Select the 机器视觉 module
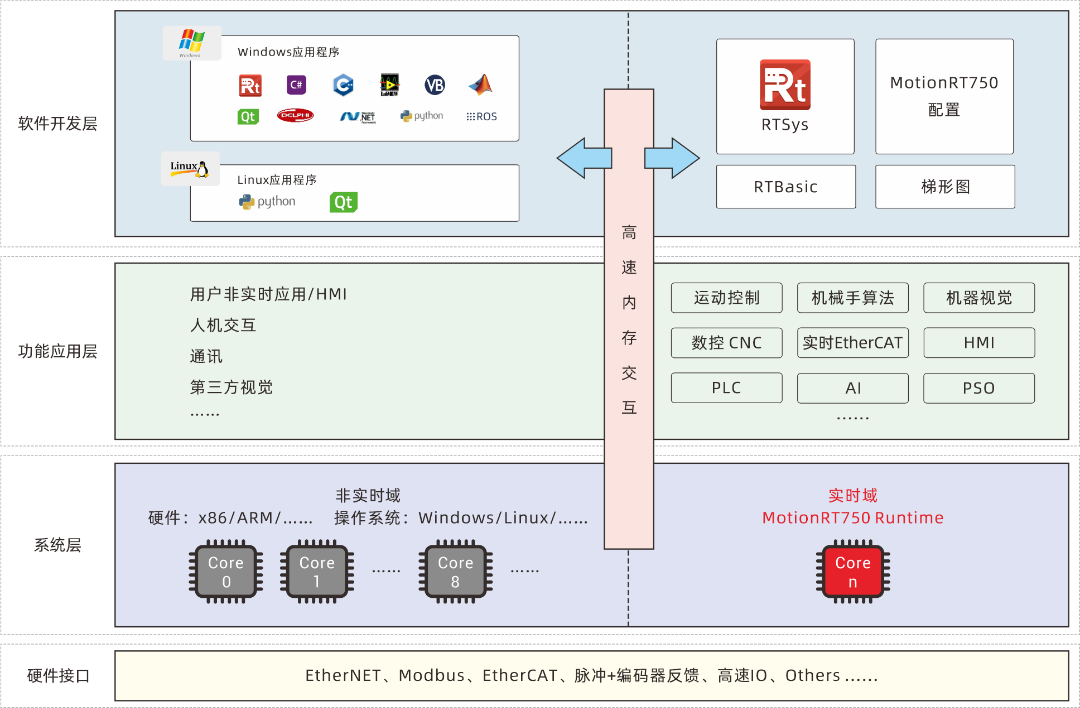Screen dimensions: 1080x708 point(978,297)
